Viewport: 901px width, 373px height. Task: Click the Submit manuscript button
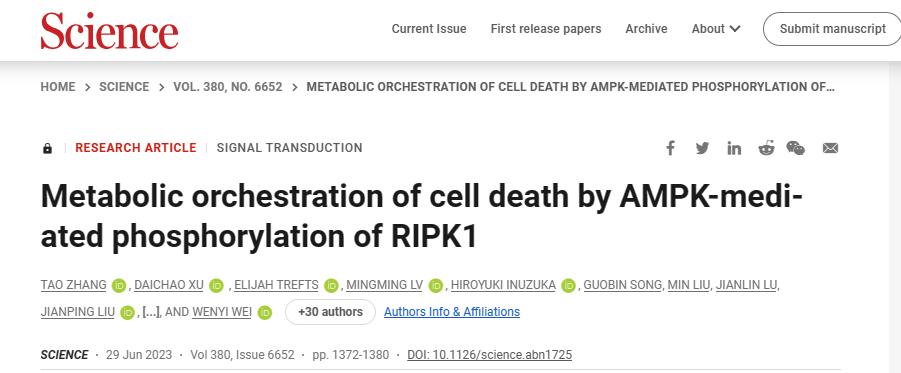(832, 29)
